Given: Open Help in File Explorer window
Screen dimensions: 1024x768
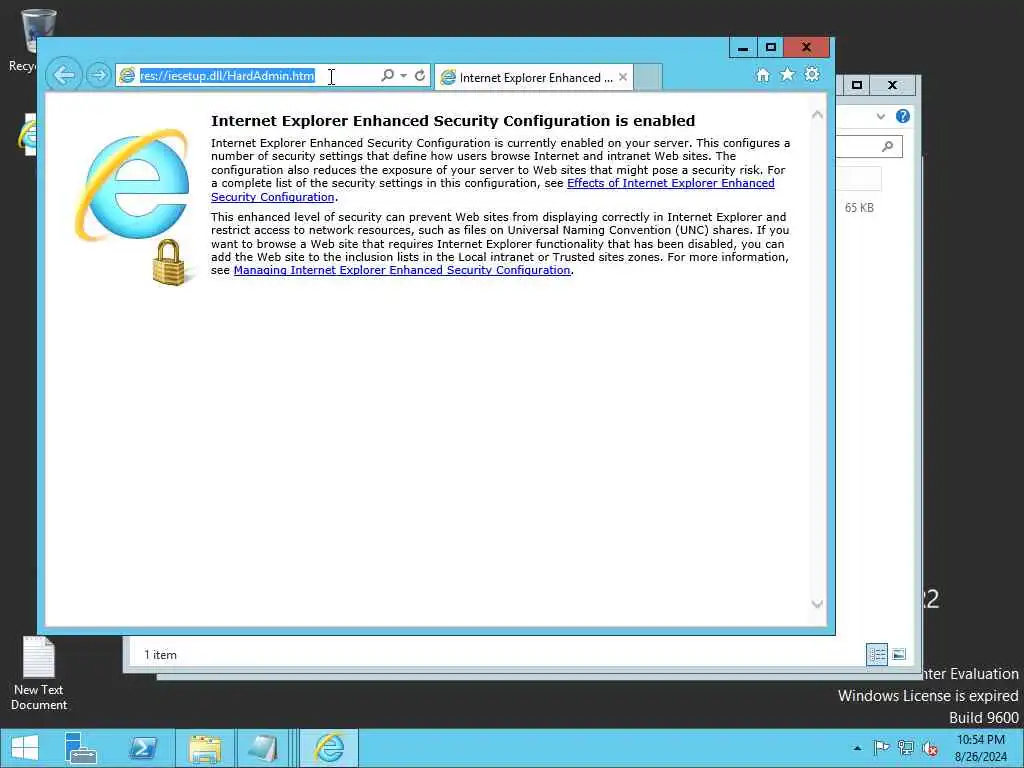Looking at the screenshot, I should coord(903,116).
